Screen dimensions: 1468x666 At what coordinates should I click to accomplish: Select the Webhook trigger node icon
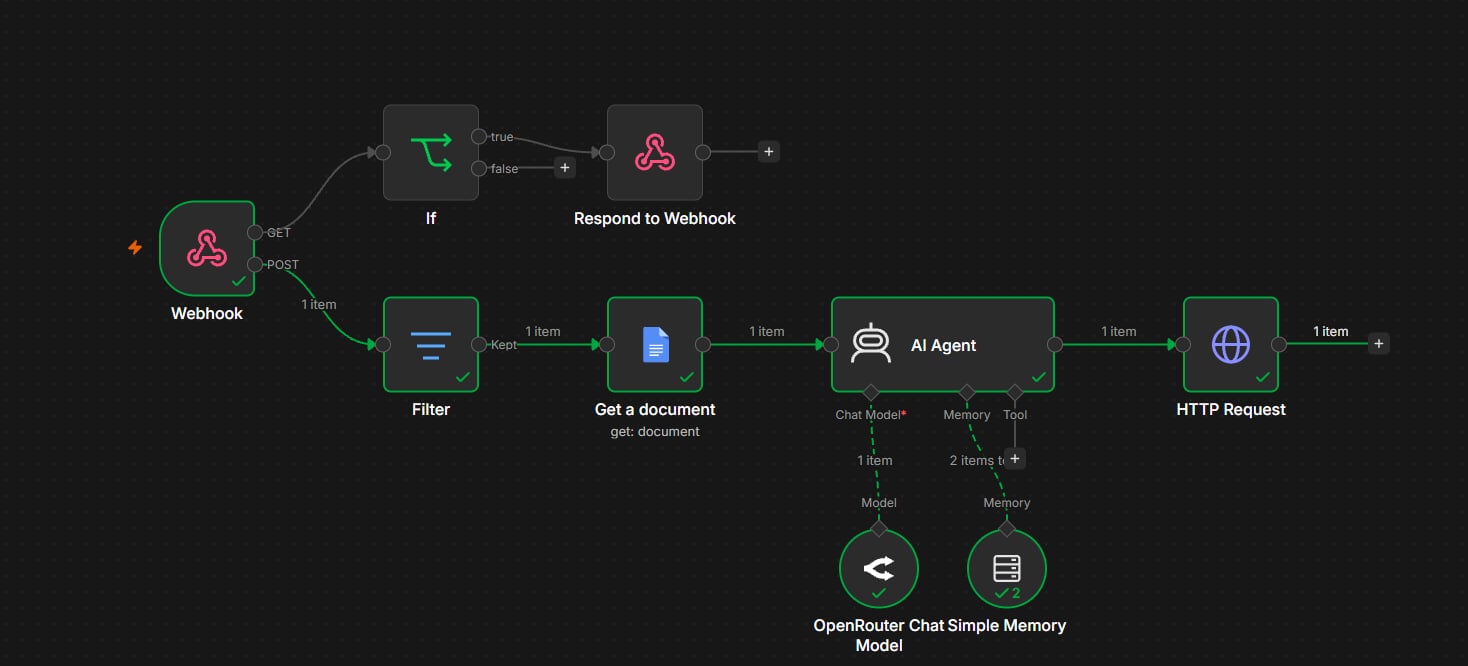pos(207,249)
